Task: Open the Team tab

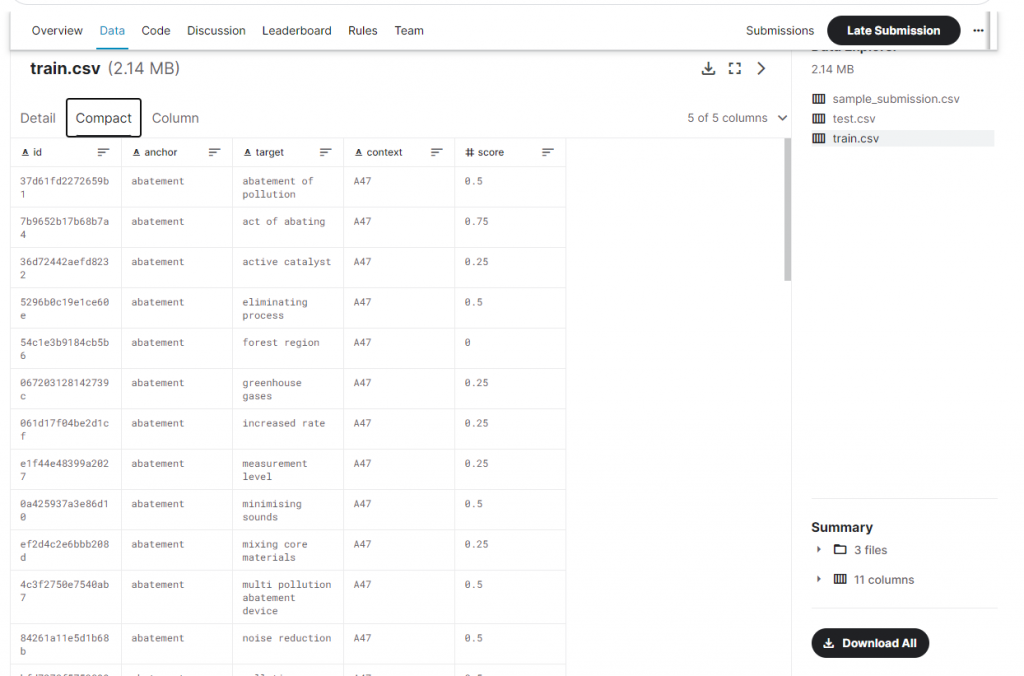Action: [409, 31]
